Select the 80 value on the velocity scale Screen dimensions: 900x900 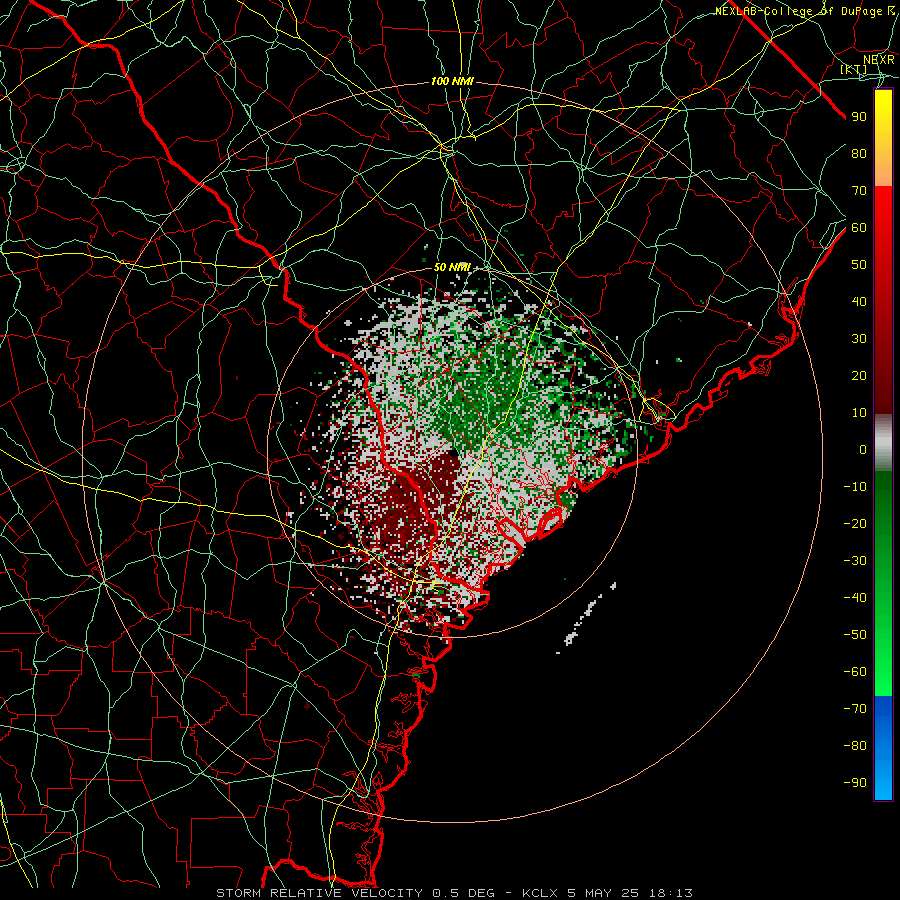click(x=859, y=154)
